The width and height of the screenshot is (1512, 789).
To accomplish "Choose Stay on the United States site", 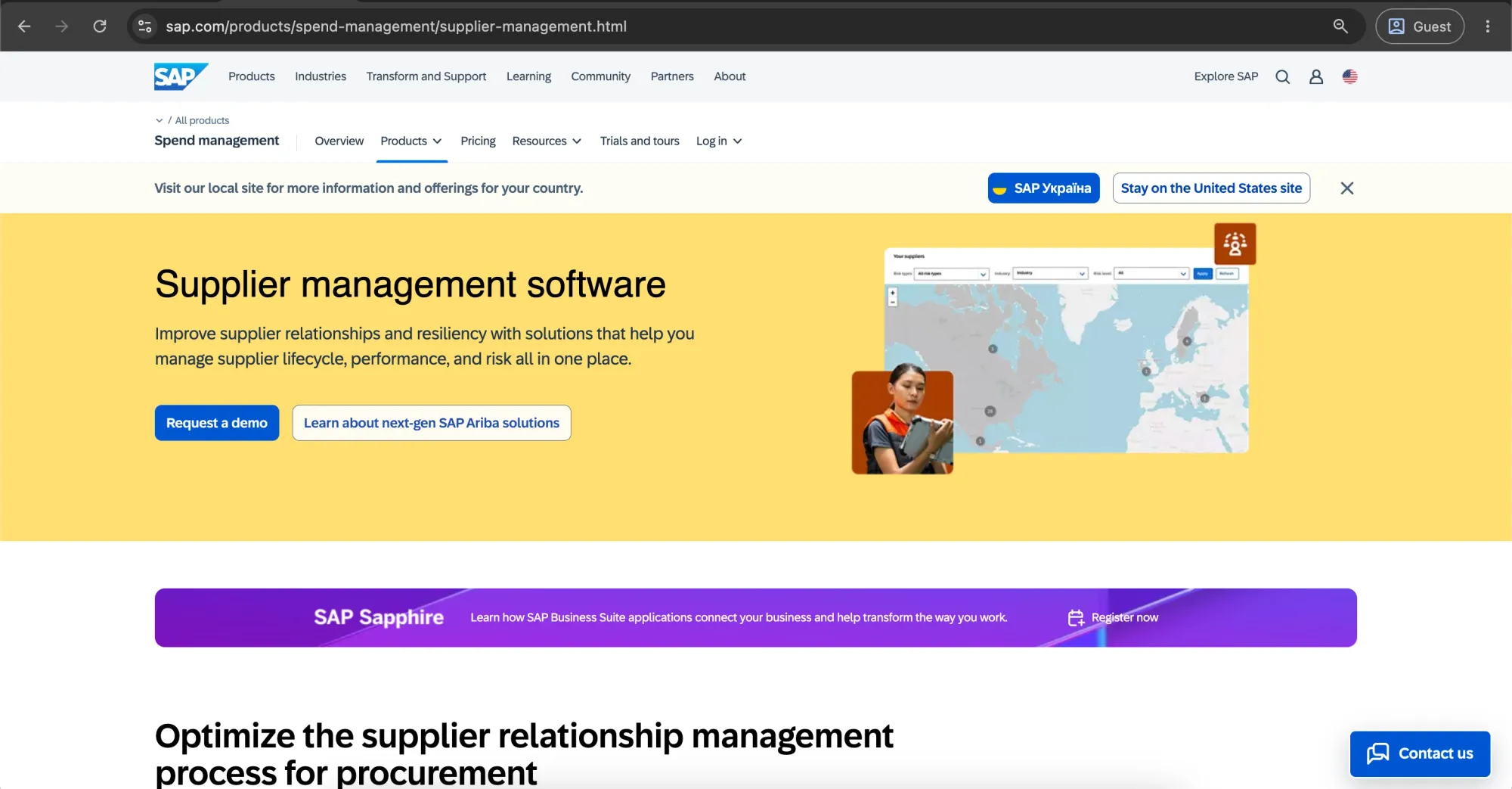I will pyautogui.click(x=1211, y=188).
